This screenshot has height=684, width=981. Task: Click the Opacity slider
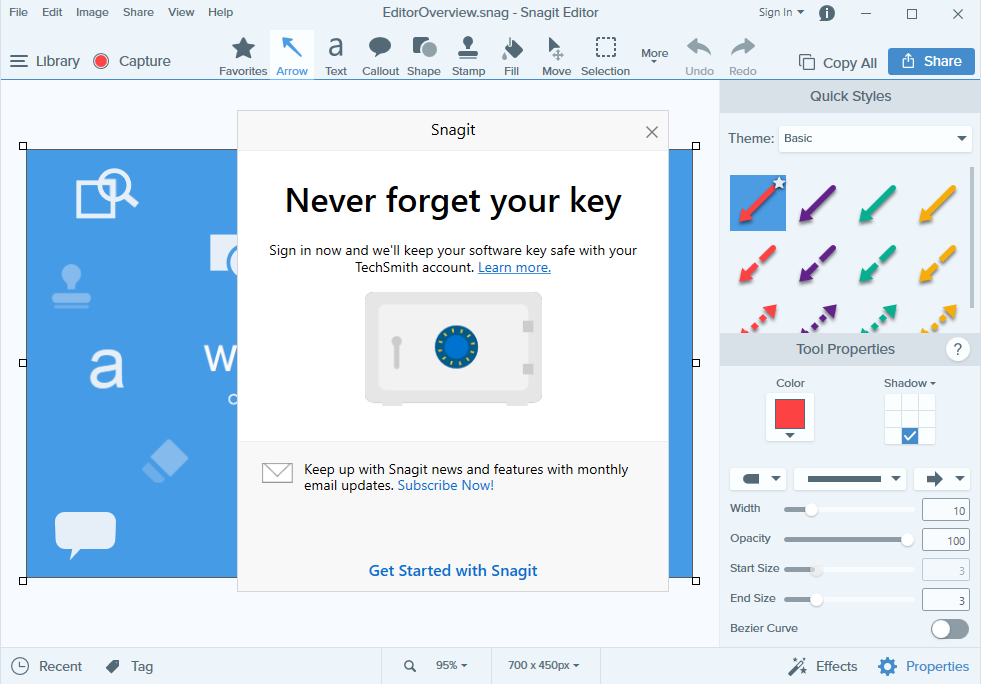click(x=849, y=539)
